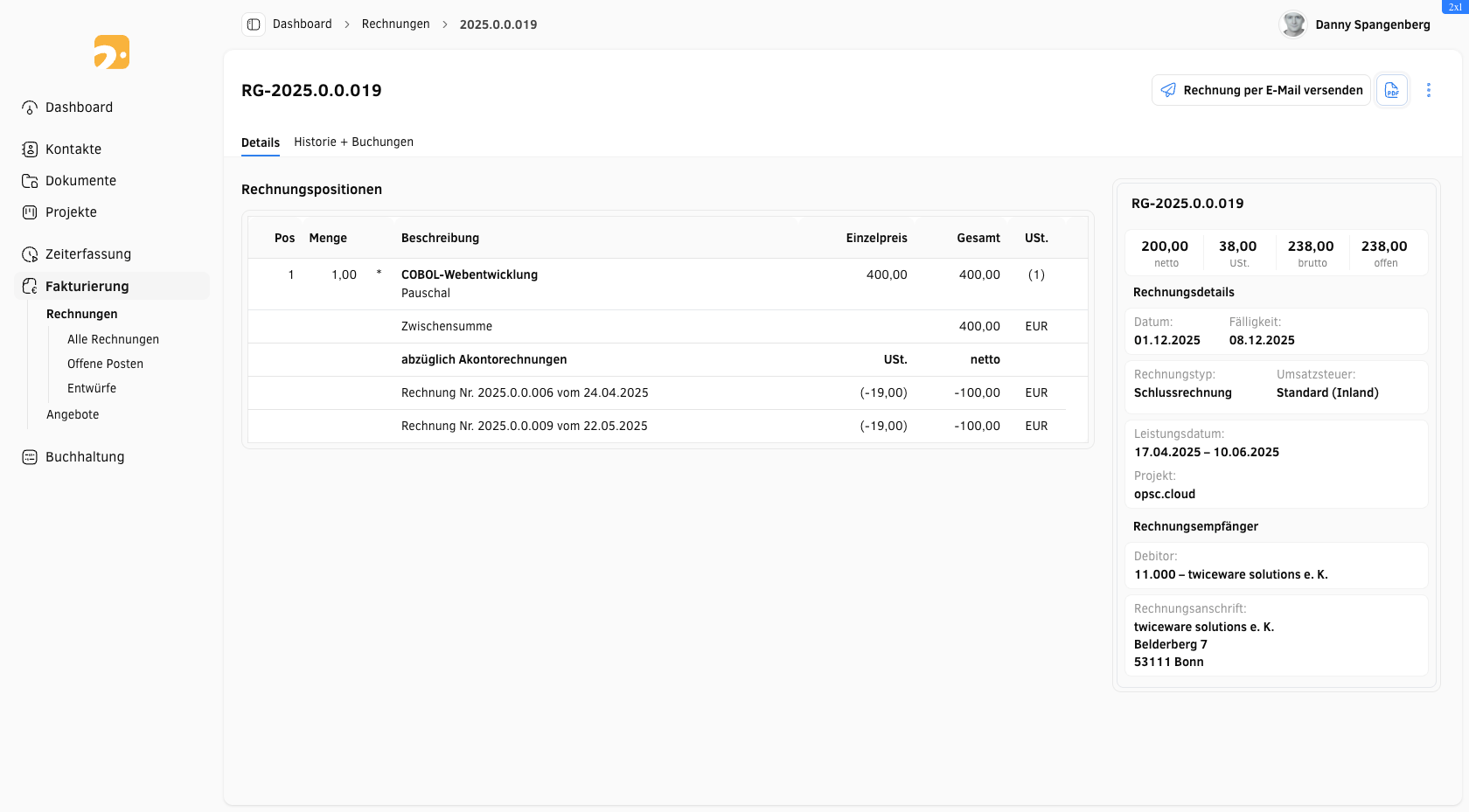Select the Details tab

261,142
